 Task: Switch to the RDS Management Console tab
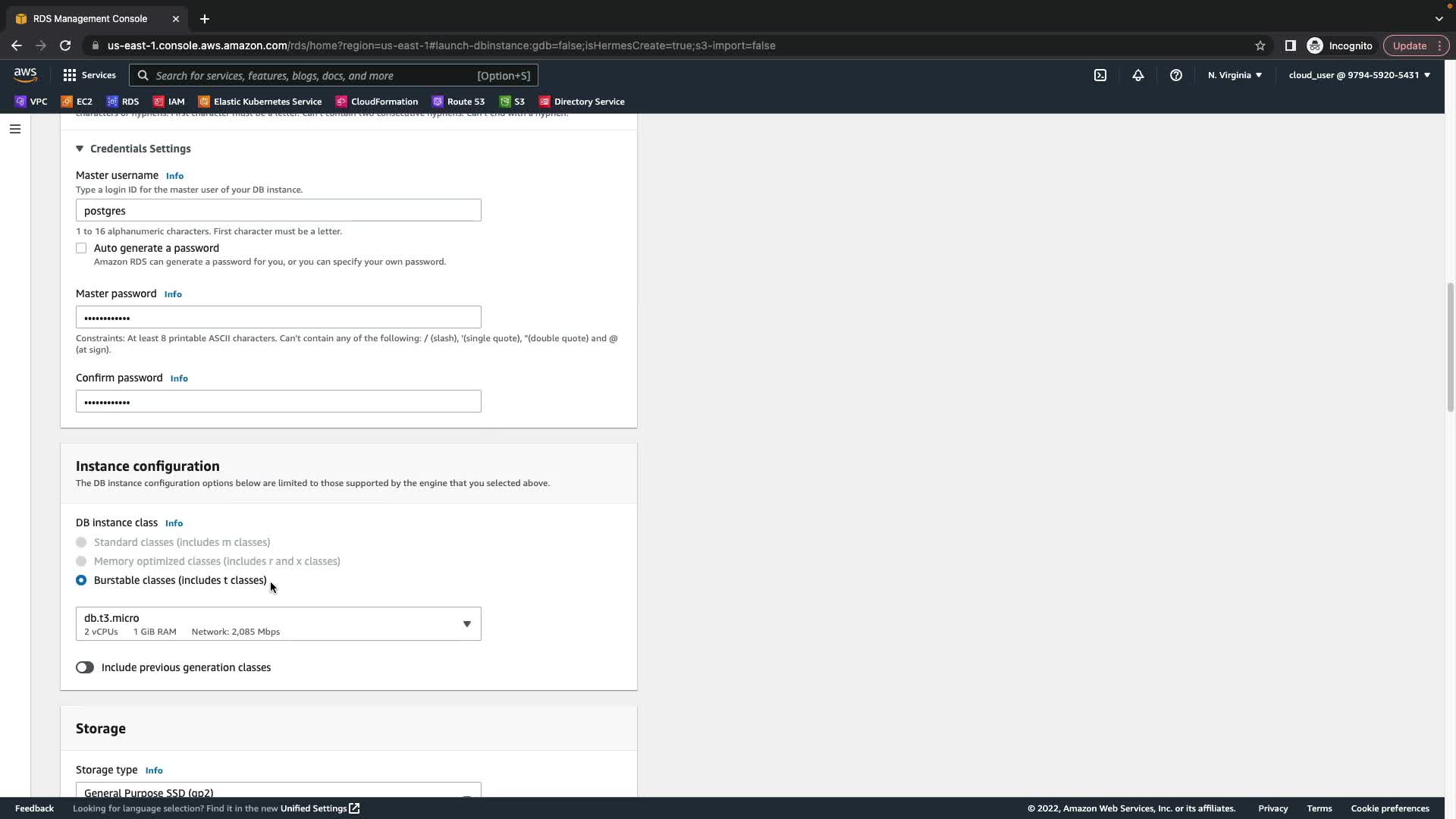pos(91,18)
